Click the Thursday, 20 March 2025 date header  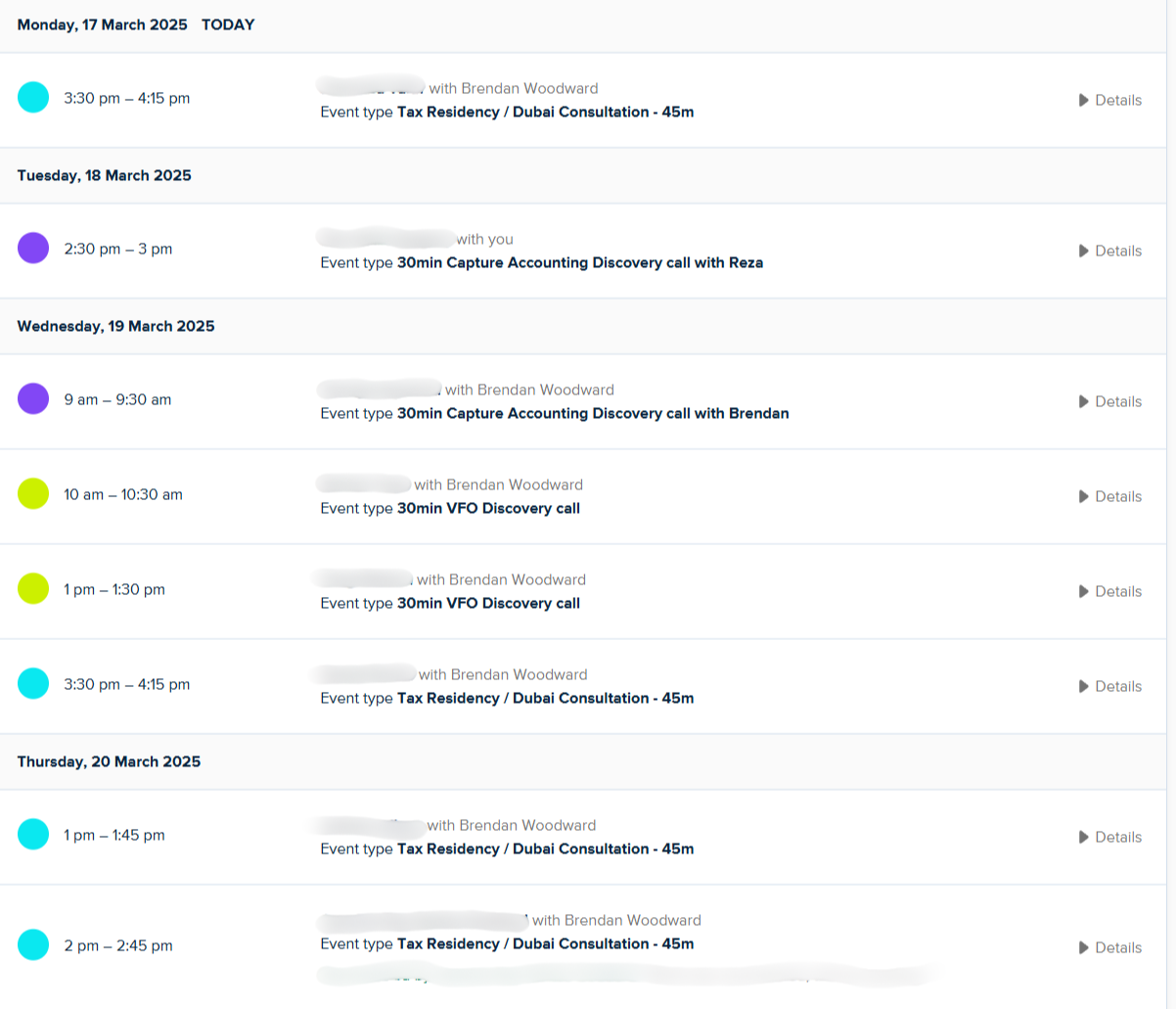click(x=109, y=761)
